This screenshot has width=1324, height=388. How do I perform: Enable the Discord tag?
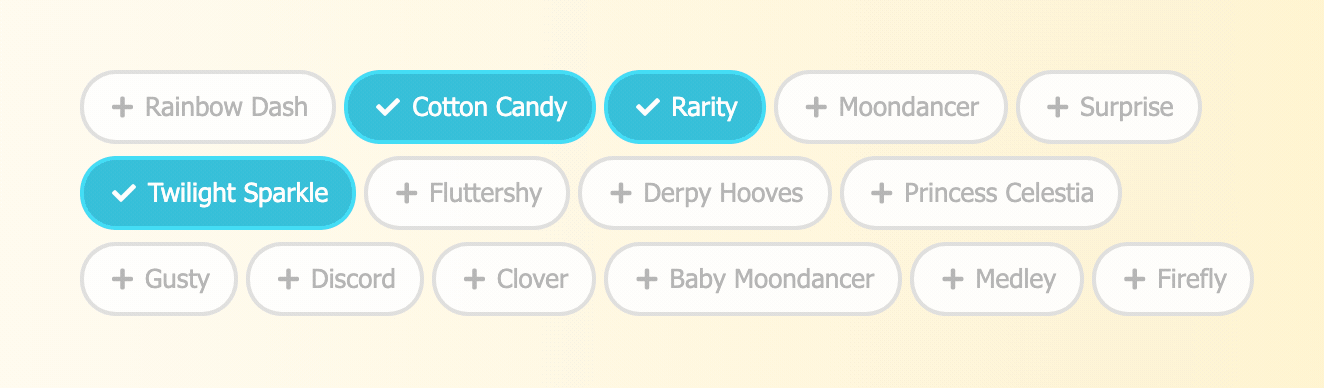pyautogui.click(x=335, y=279)
